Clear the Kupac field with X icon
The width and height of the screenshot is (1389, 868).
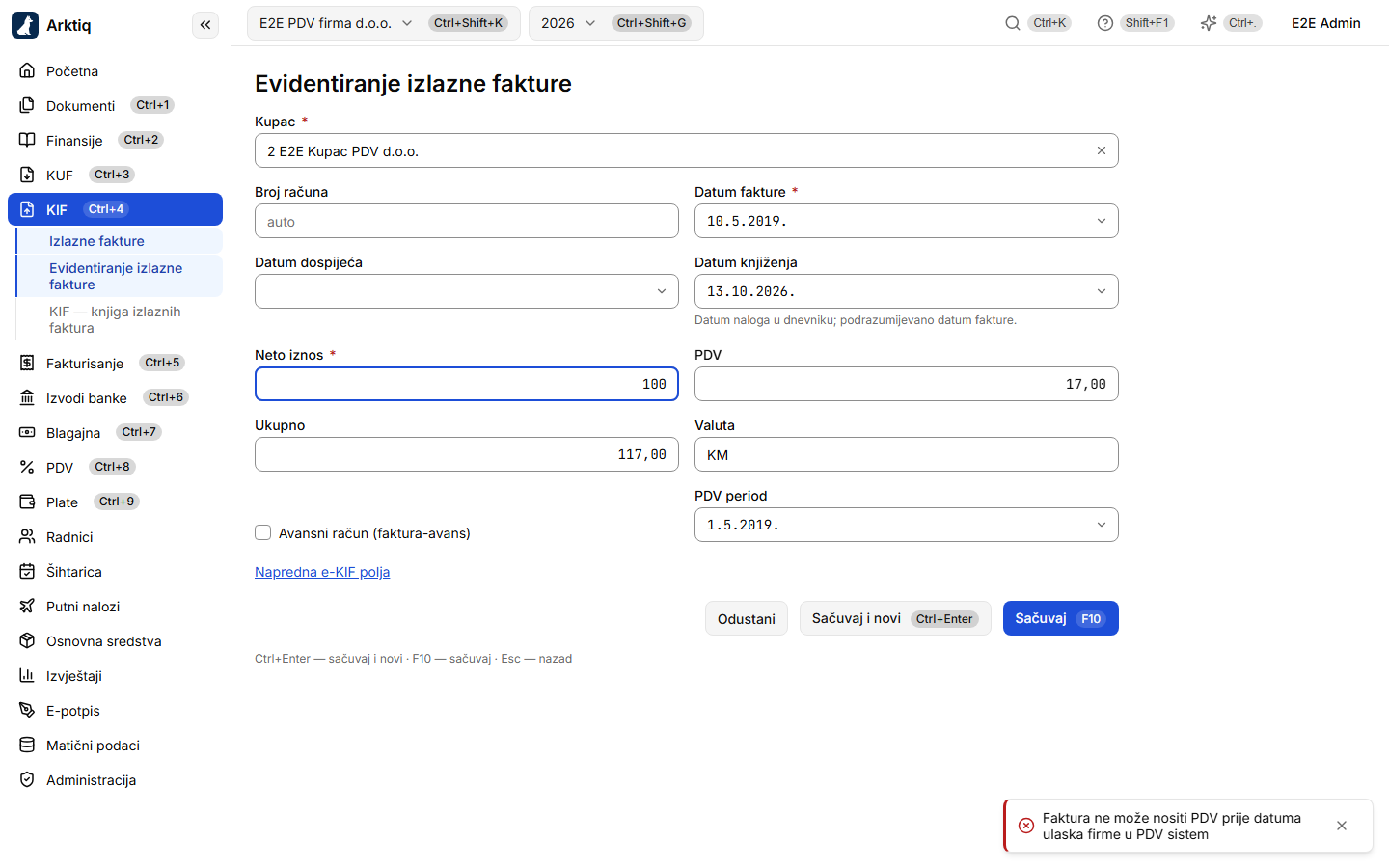pyautogui.click(x=1102, y=150)
